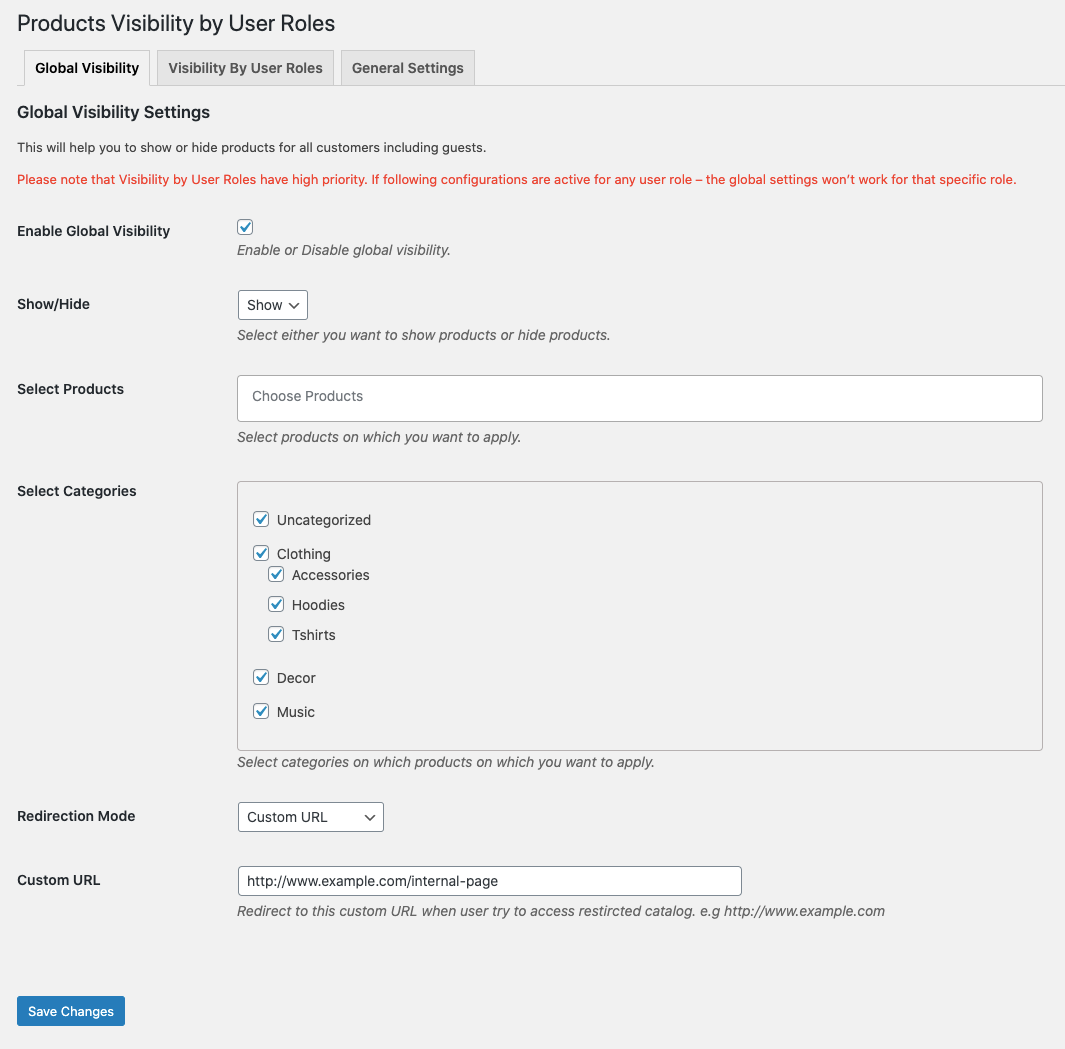Disable the Enable Global Visibility checkbox

245,227
